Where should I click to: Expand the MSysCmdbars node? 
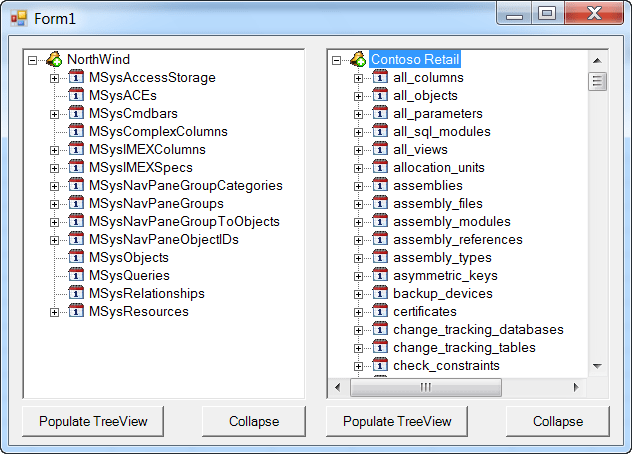54,115
